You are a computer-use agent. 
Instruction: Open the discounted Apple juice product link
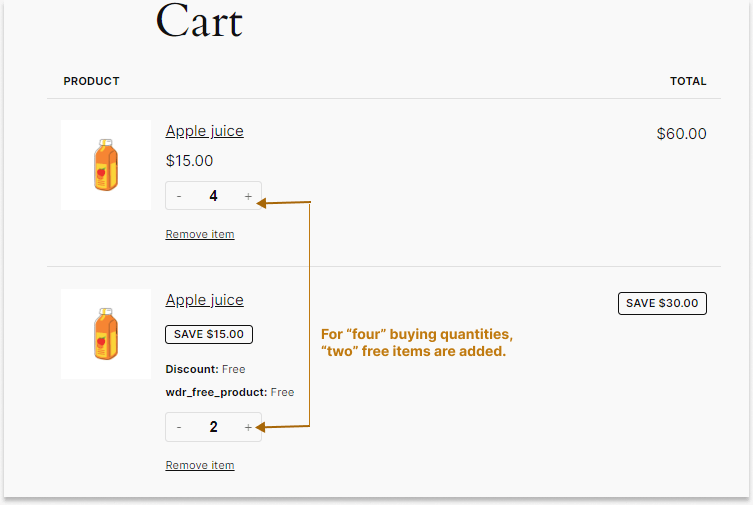click(x=205, y=300)
